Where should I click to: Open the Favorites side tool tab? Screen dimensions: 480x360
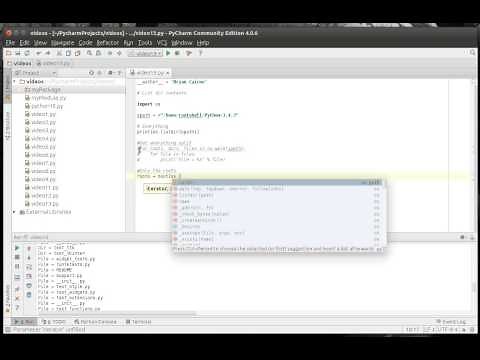tap(8, 298)
